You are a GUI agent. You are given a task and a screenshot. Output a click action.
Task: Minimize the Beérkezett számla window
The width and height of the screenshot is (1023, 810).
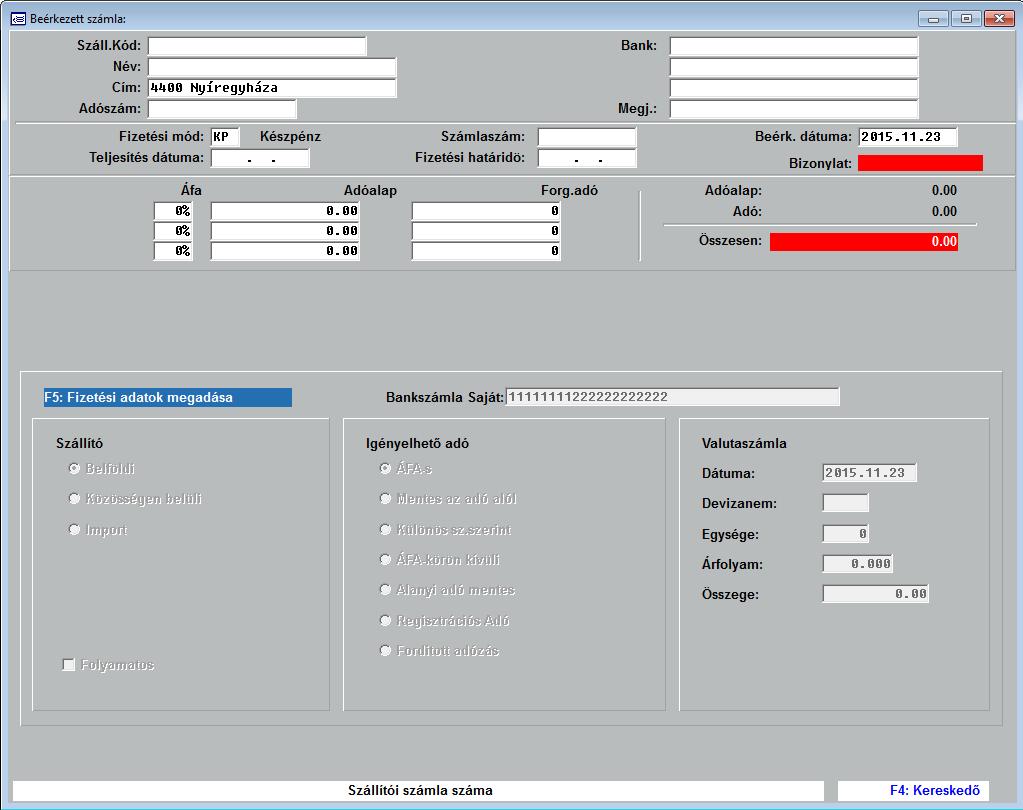point(933,19)
